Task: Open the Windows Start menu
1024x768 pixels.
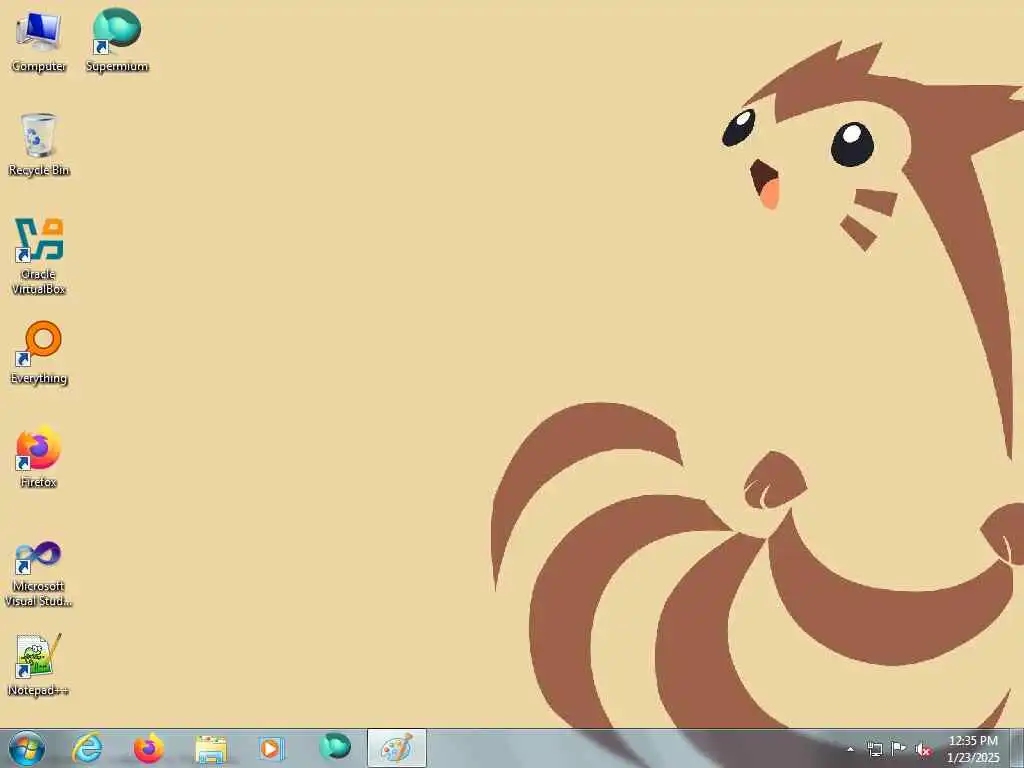Action: (x=27, y=748)
